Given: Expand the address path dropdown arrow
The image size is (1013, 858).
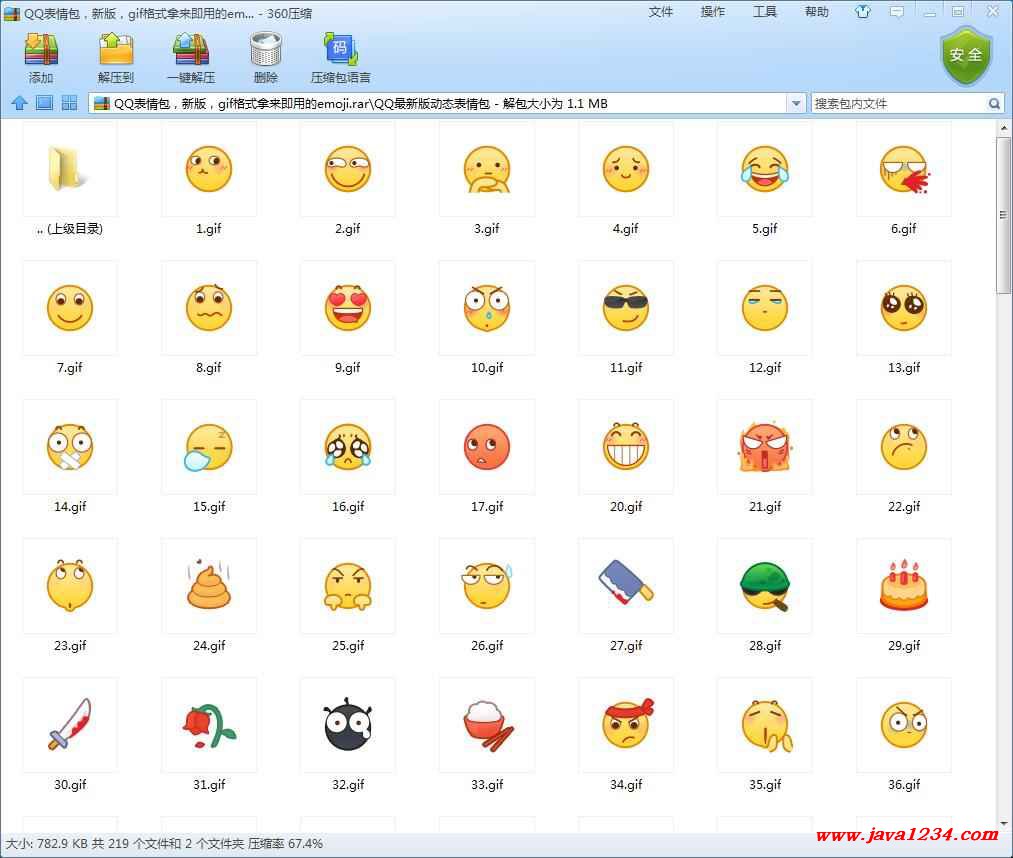Looking at the screenshot, I should click(796, 103).
